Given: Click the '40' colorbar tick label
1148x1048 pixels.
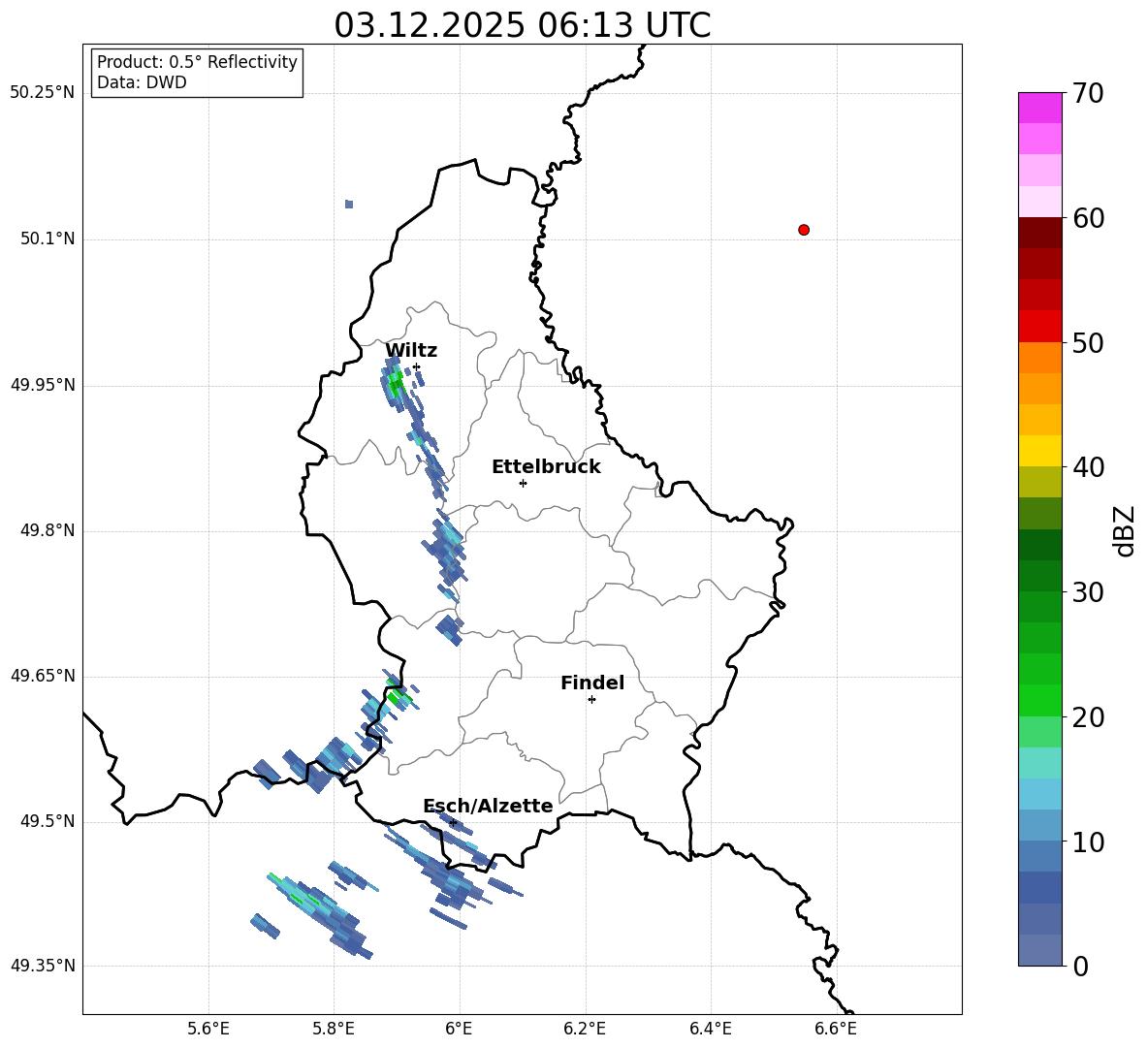Looking at the screenshot, I should click(x=1088, y=467).
